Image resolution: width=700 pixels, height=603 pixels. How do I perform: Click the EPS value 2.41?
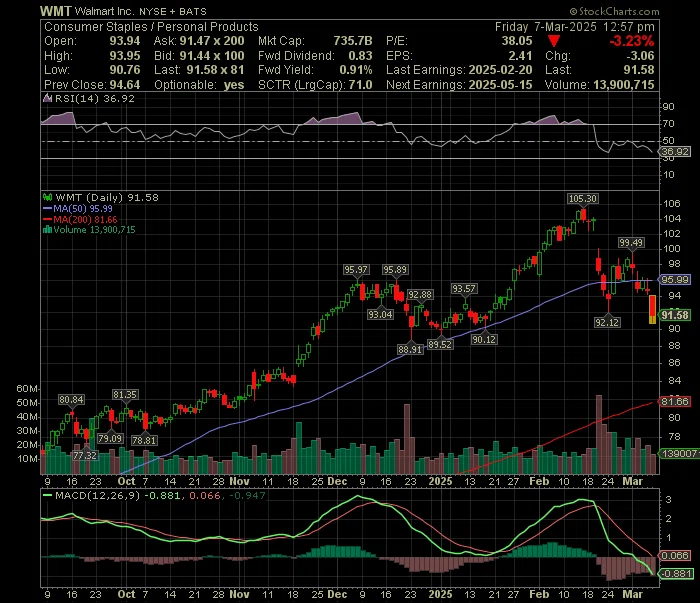521,56
